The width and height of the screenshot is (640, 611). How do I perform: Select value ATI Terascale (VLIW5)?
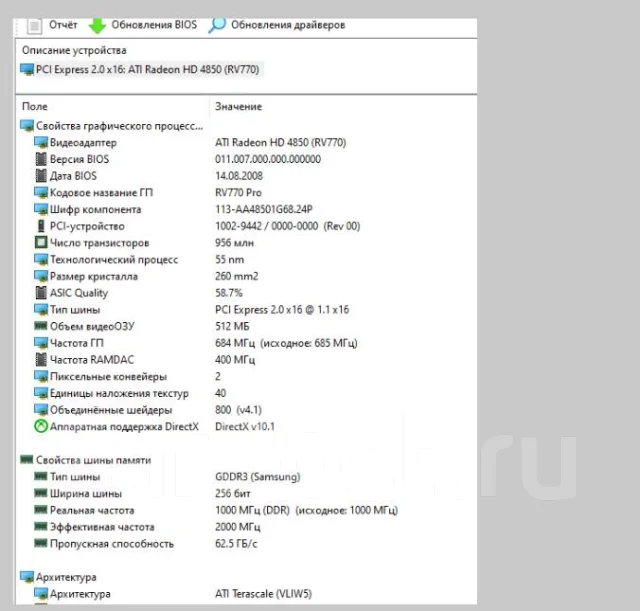[x=263, y=594]
